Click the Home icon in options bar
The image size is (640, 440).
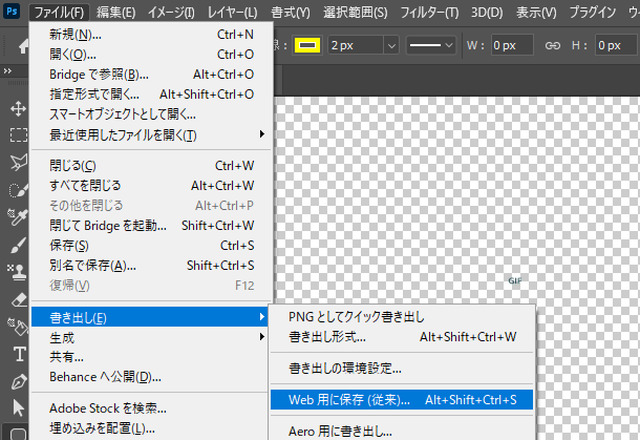coord(24,46)
